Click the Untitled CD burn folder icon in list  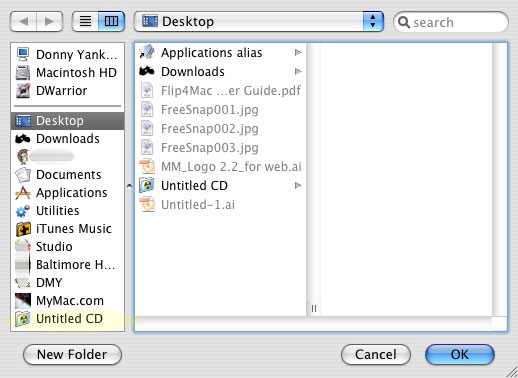tap(147, 185)
